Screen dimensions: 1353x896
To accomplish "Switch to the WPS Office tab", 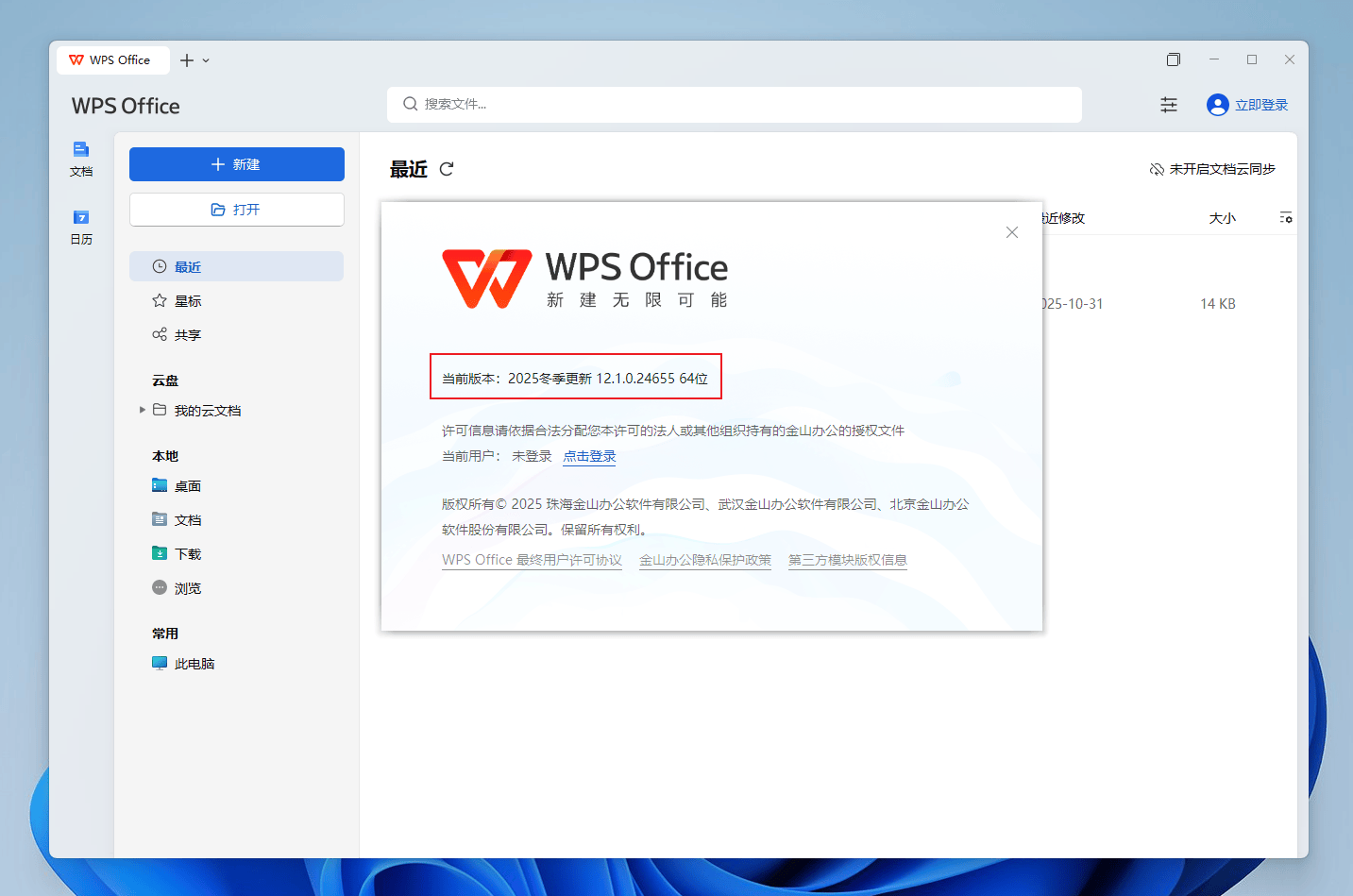I will tap(112, 59).
